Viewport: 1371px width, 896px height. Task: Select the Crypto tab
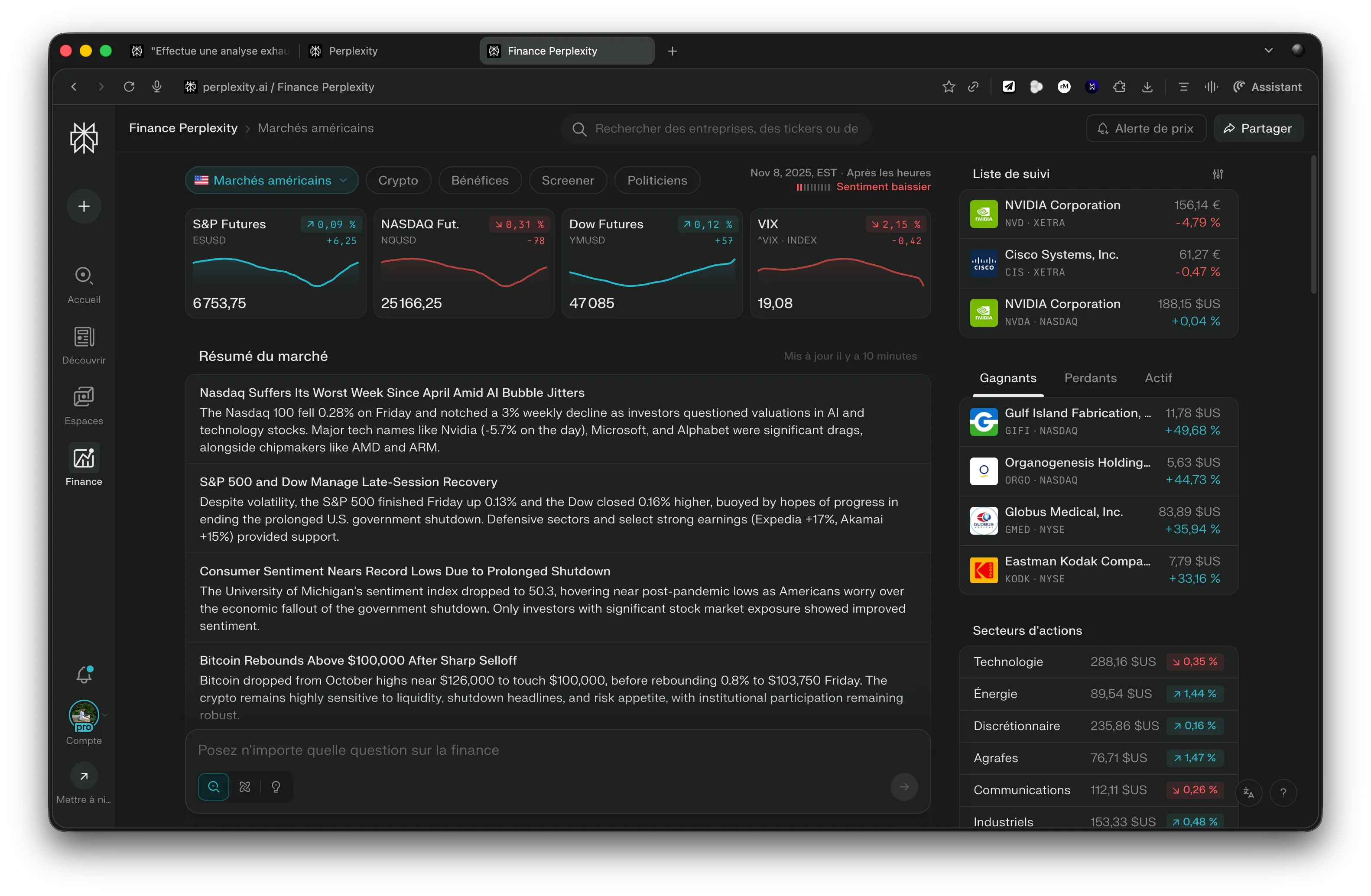pos(397,180)
